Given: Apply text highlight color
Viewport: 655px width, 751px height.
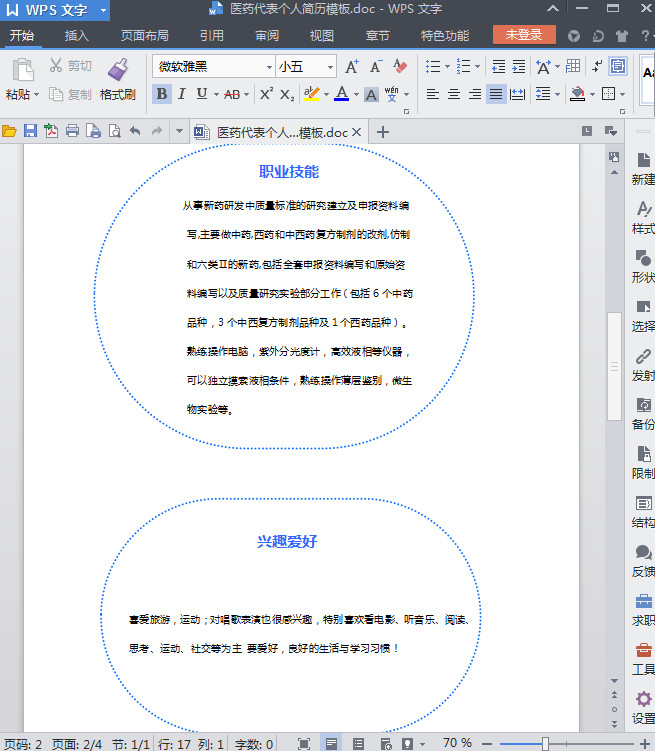Looking at the screenshot, I should coord(311,94).
